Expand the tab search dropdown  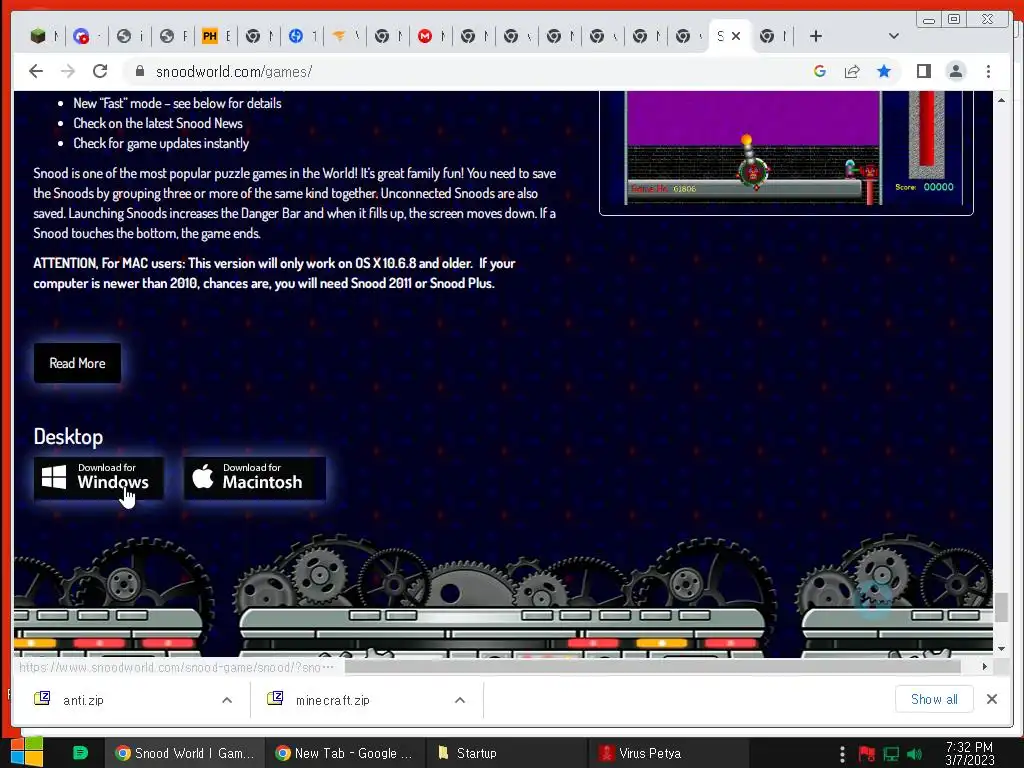coord(893,36)
